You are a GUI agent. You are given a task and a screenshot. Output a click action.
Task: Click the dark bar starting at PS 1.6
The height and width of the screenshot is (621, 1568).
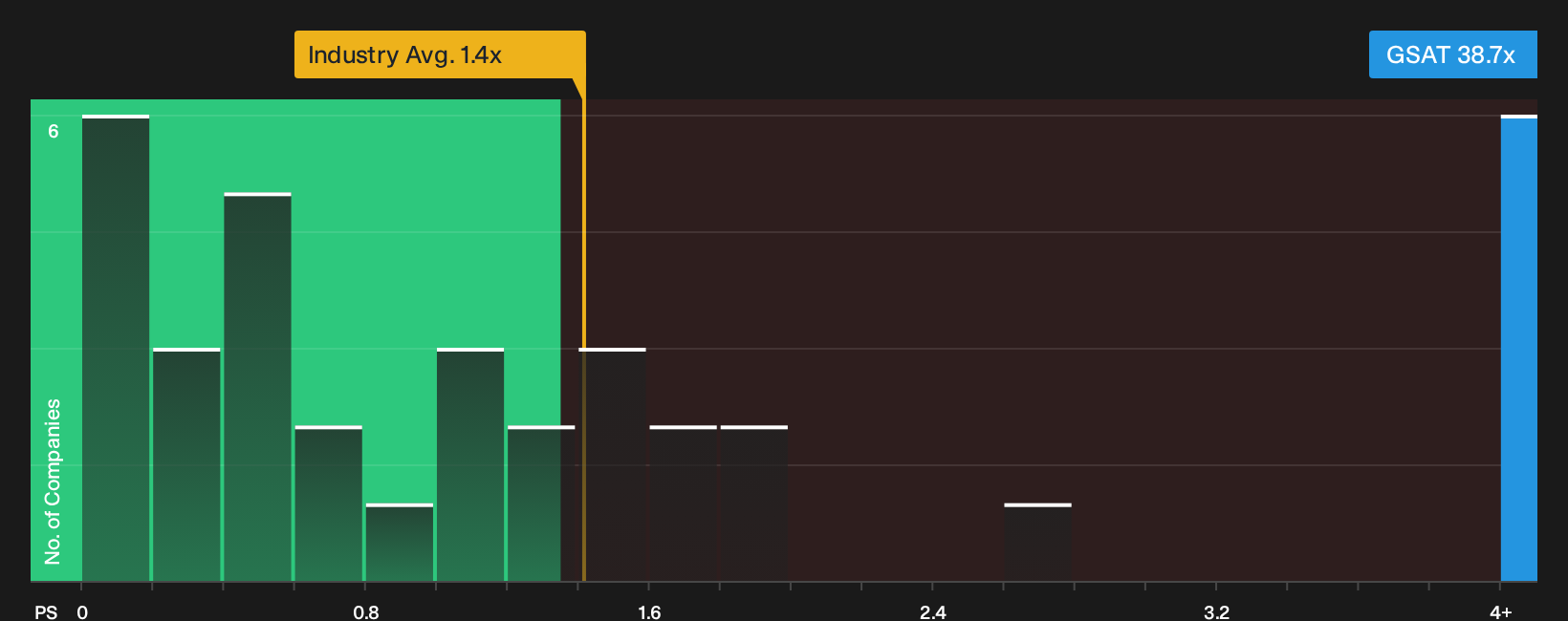pos(684,503)
